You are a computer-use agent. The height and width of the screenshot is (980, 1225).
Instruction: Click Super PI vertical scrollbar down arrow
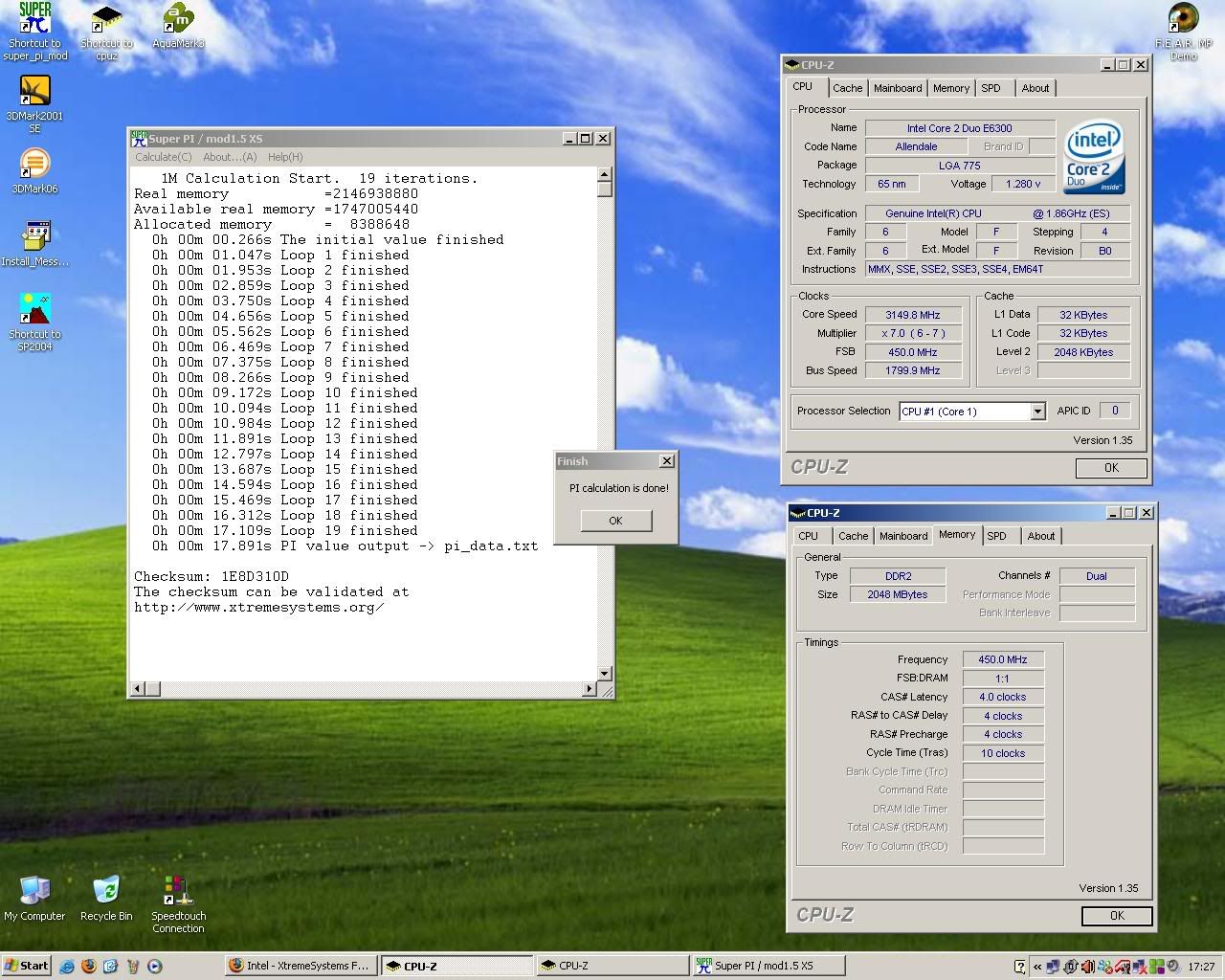coord(605,674)
